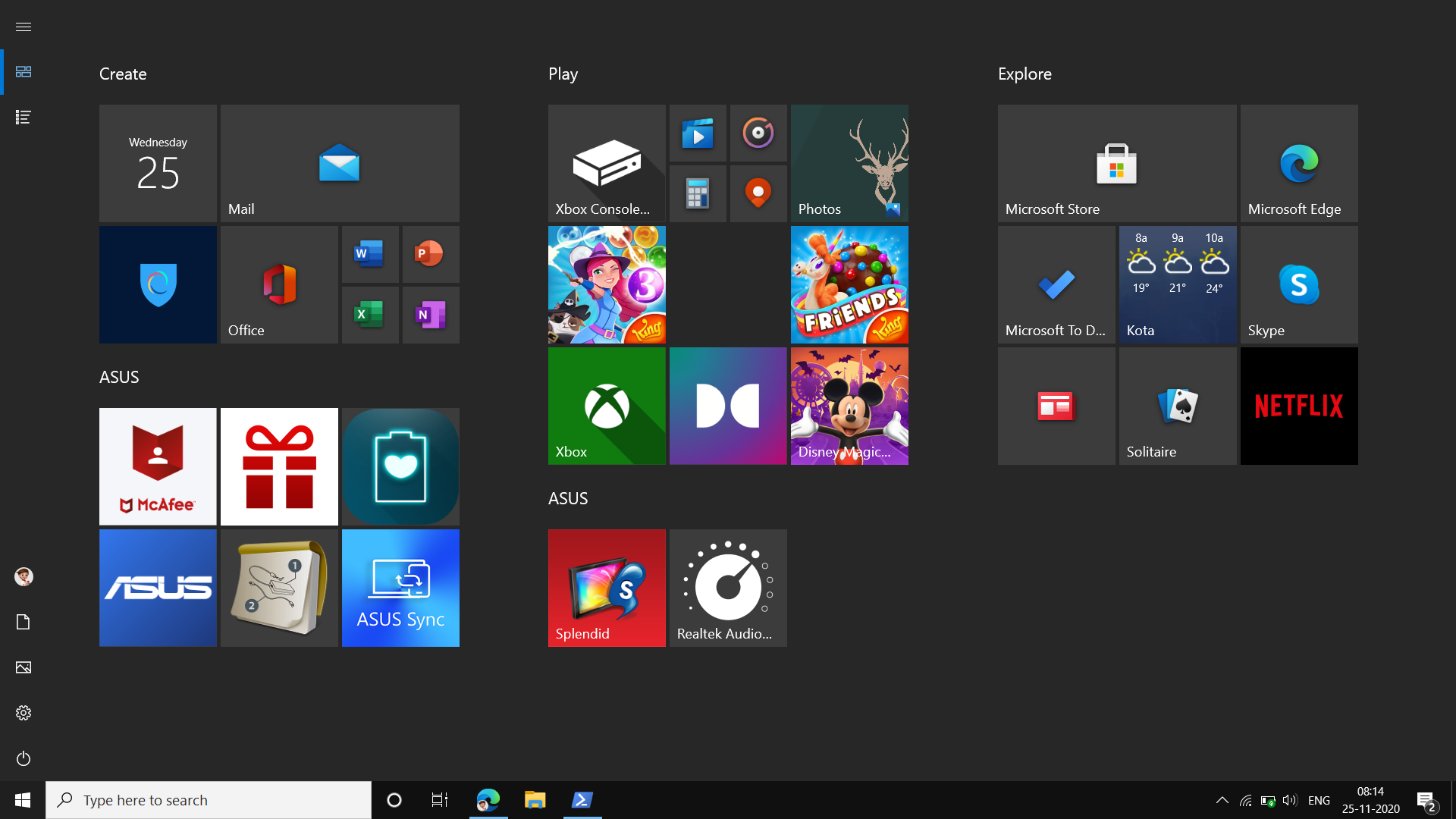Open PowerShell from the taskbar
The height and width of the screenshot is (819, 1456).
(582, 800)
